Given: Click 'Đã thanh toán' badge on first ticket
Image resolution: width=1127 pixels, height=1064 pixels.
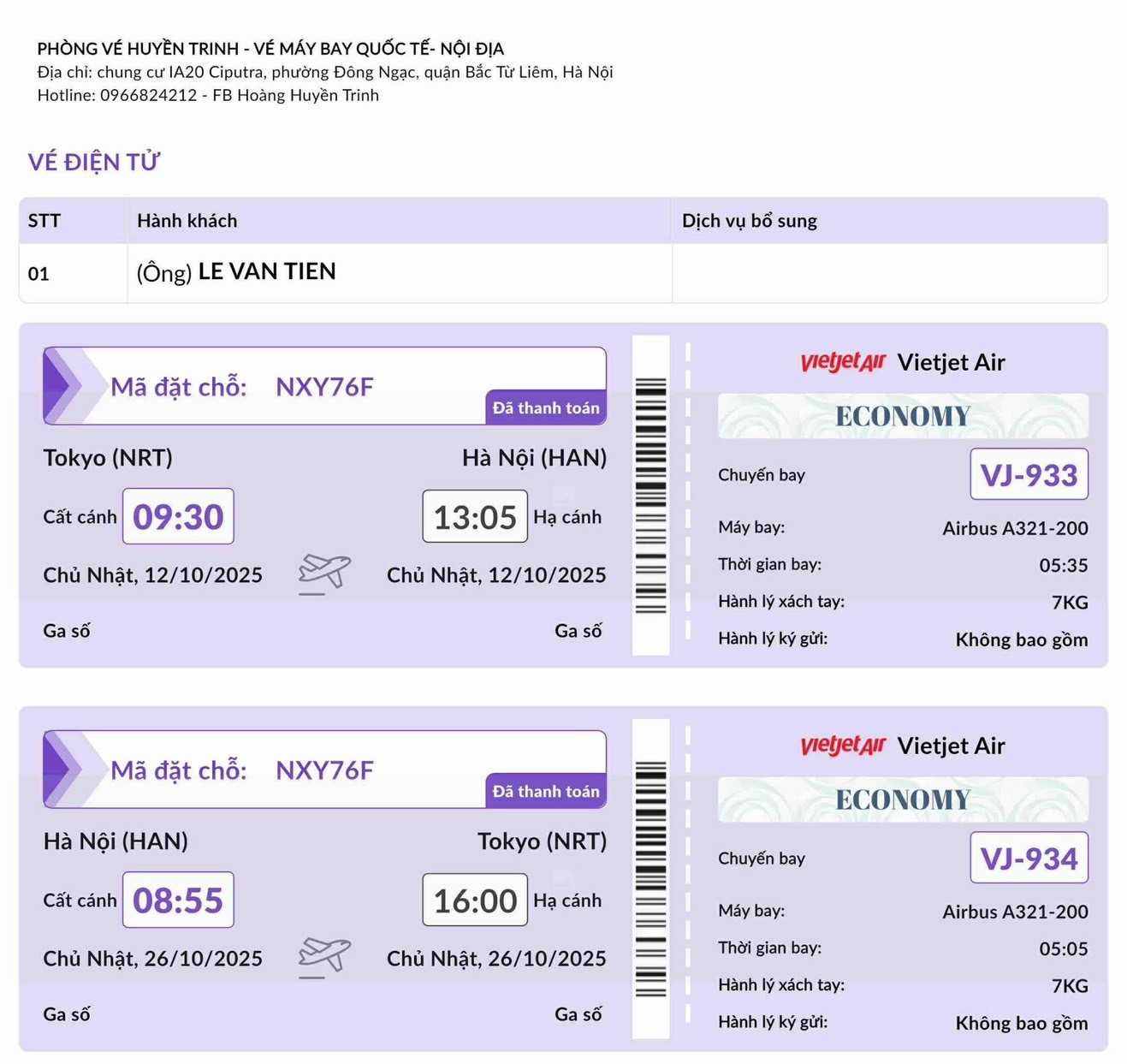Looking at the screenshot, I should [546, 408].
